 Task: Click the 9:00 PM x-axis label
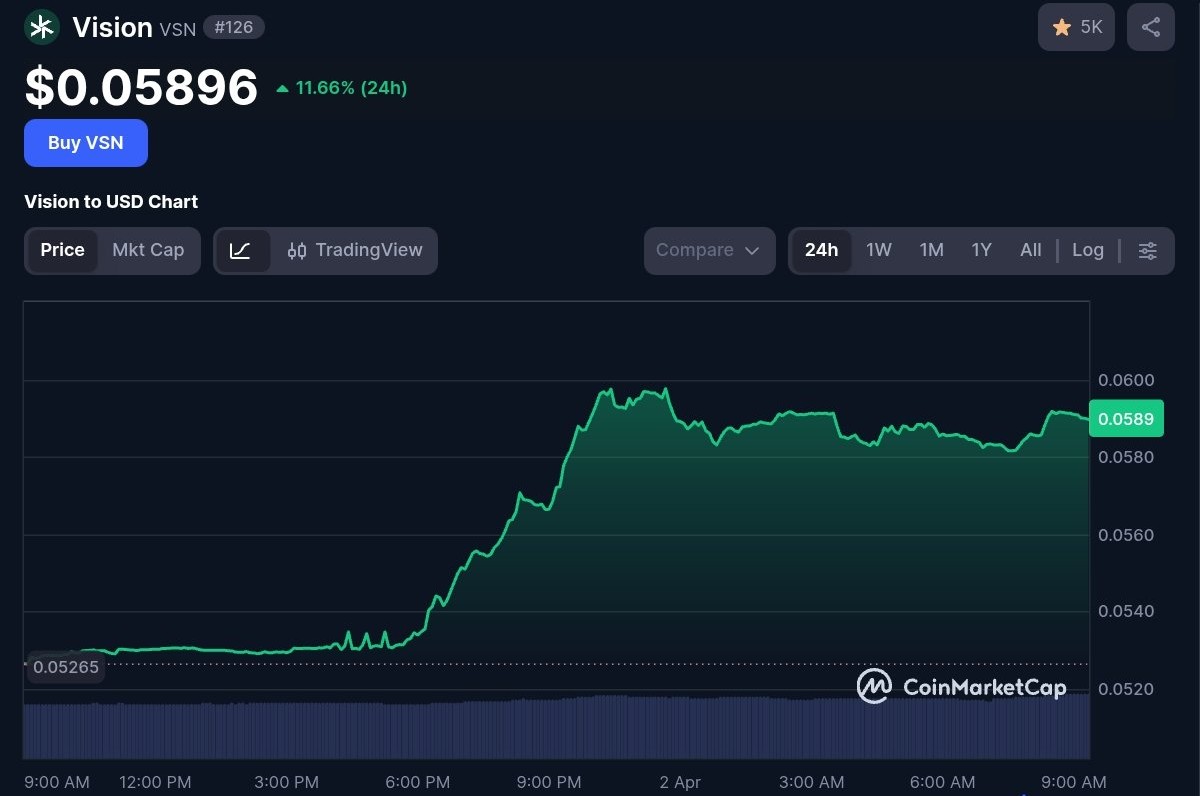point(549,782)
